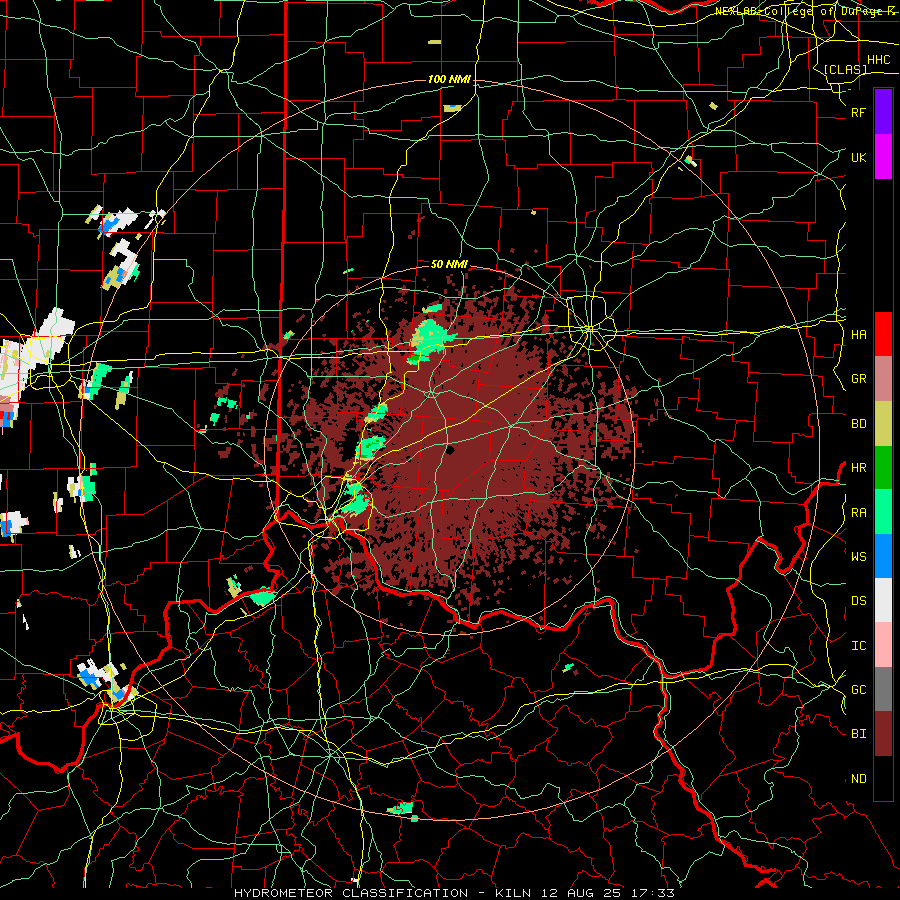The height and width of the screenshot is (900, 900).
Task: Click the BI legend label
Action: coord(859,734)
